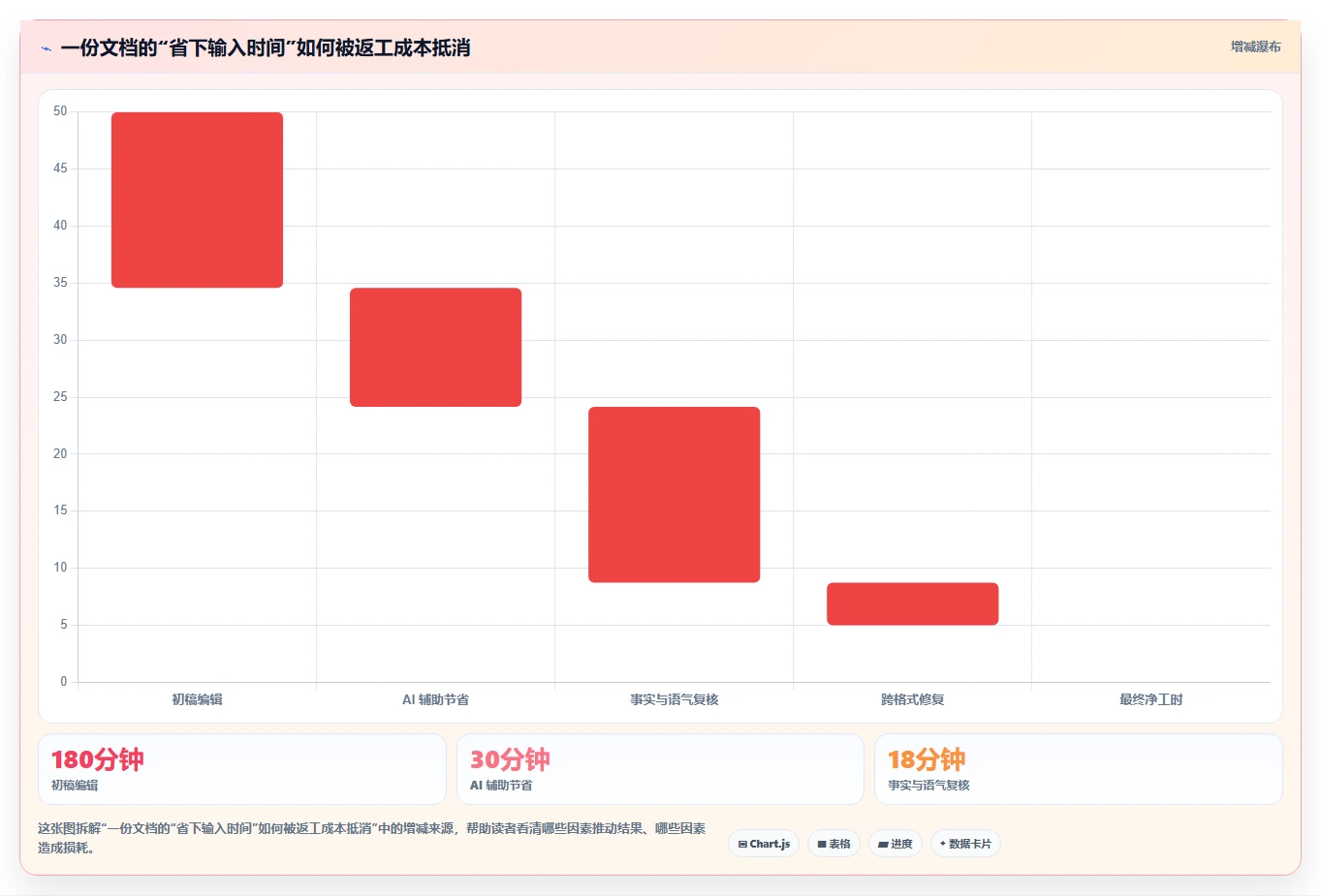Click the AI 辅助节省 axis label under the chart
The image size is (1321, 896).
tap(435, 699)
